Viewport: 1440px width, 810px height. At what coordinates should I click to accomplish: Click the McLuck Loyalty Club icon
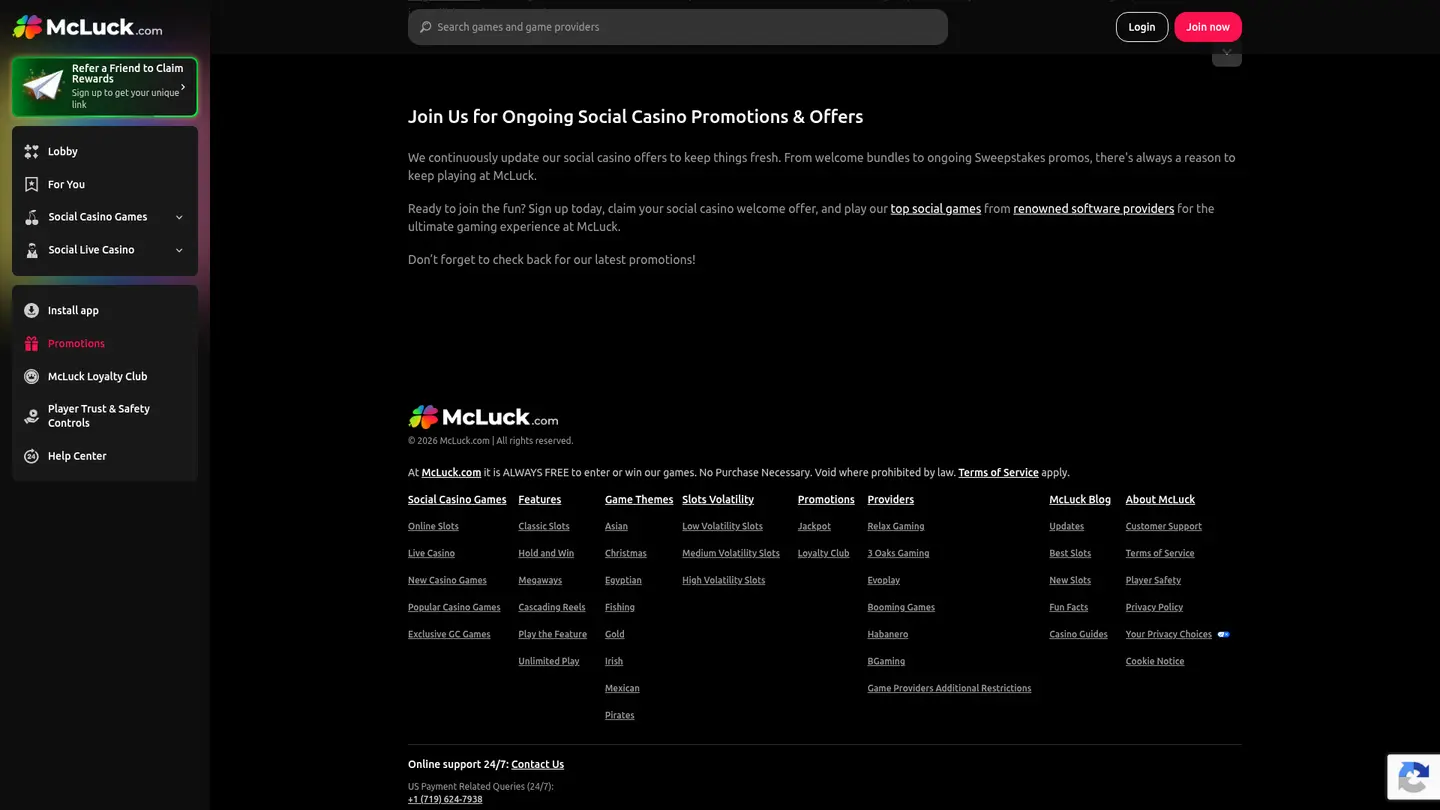[31, 376]
